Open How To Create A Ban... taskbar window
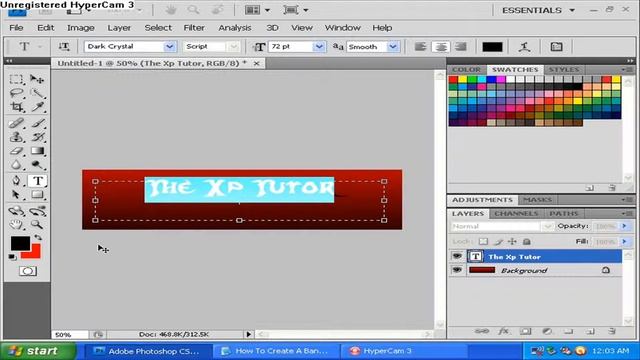Viewport: 640px width, 360px height. pos(276,351)
